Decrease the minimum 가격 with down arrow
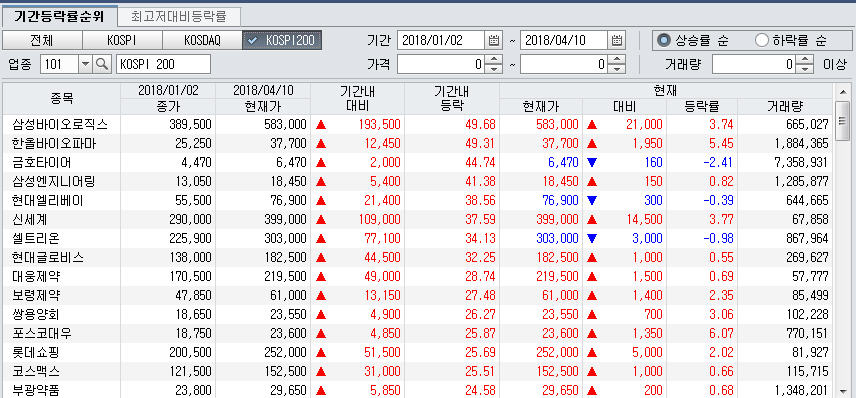 pyautogui.click(x=494, y=69)
